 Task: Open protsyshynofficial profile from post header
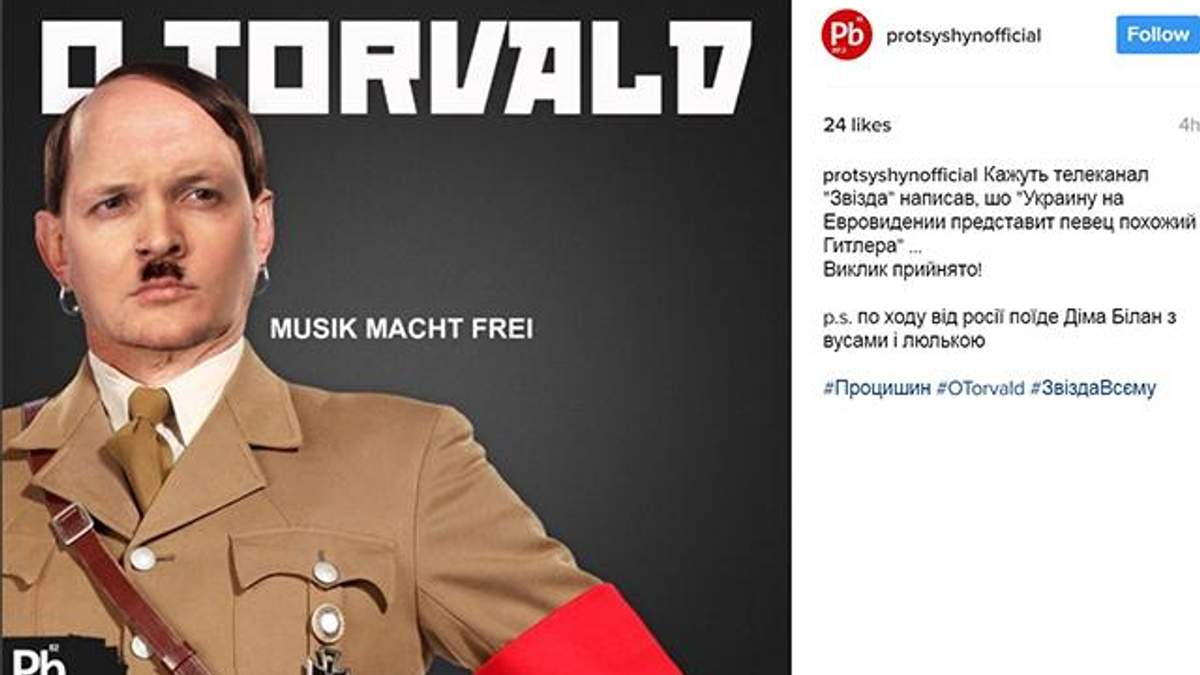[x=963, y=36]
